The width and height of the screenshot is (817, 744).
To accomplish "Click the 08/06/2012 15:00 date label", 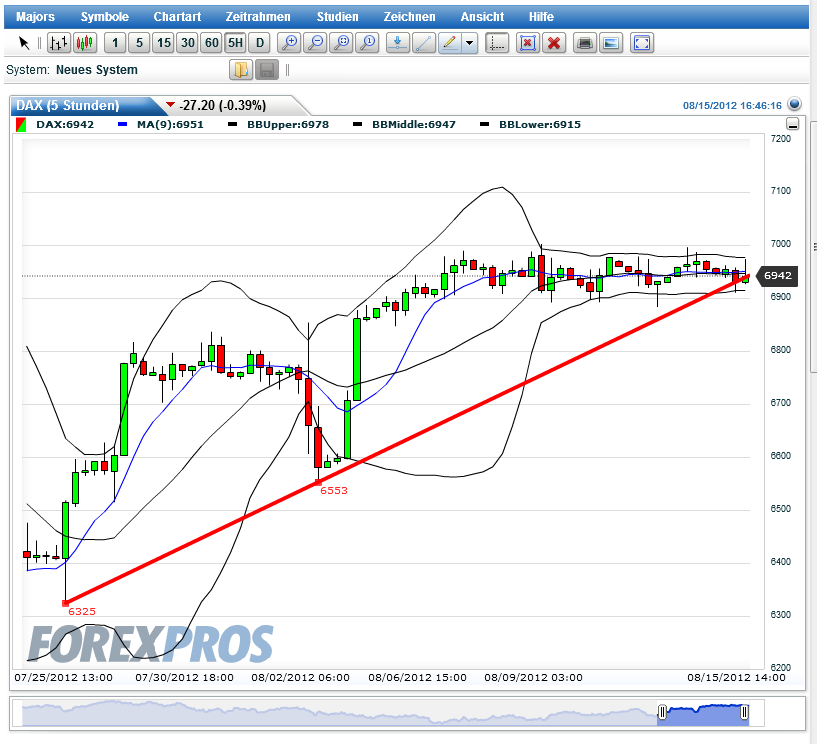I will (417, 677).
